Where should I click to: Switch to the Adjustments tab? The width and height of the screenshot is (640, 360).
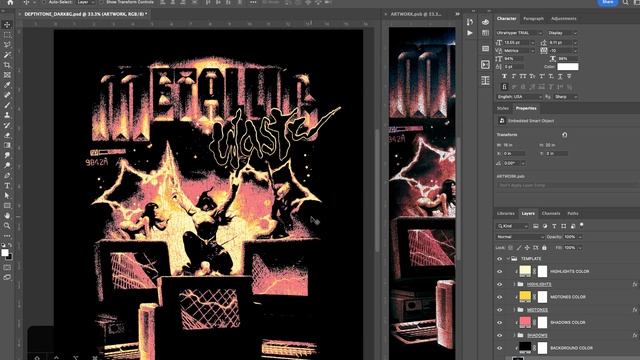coord(564,19)
